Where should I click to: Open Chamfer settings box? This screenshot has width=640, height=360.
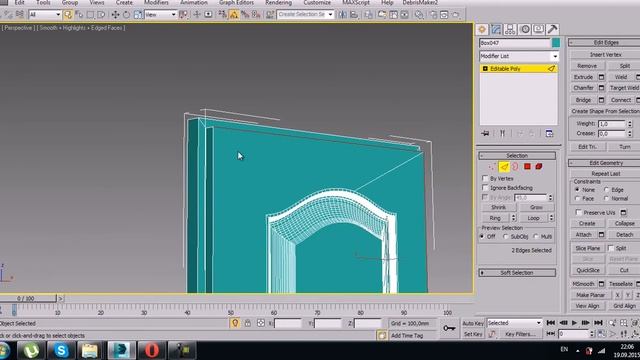(x=601, y=88)
